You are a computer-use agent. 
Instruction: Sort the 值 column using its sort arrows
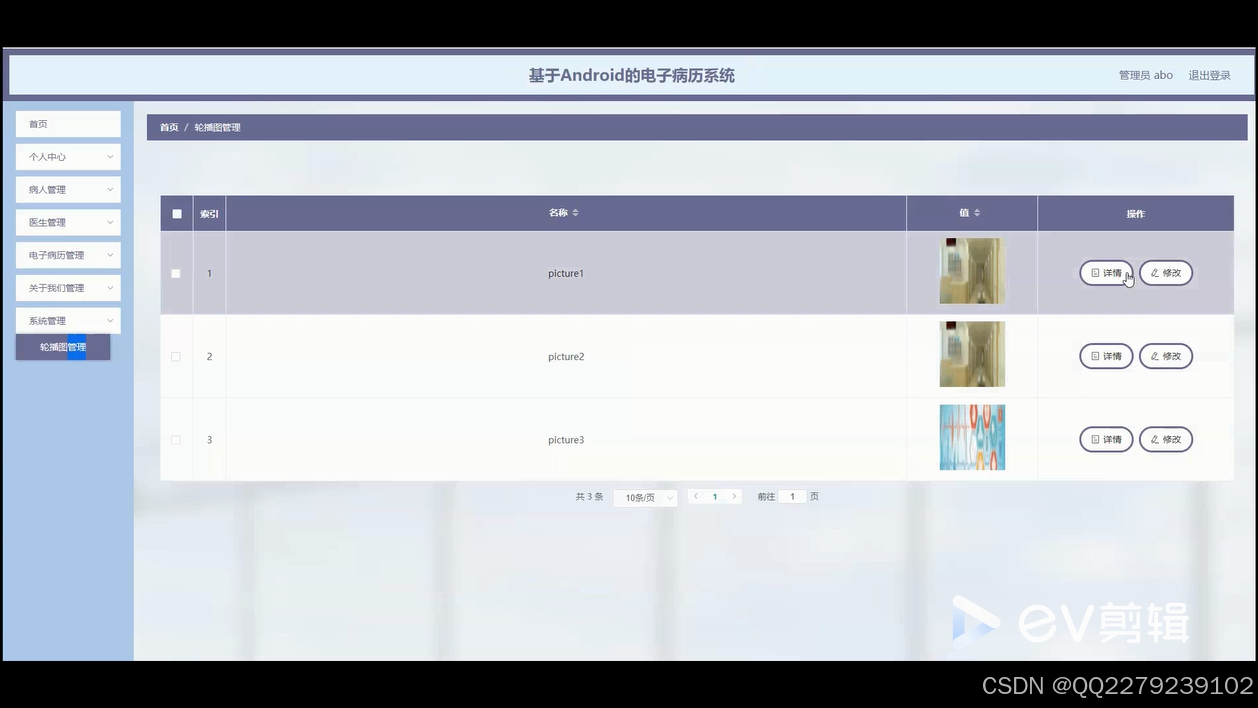tap(977, 212)
